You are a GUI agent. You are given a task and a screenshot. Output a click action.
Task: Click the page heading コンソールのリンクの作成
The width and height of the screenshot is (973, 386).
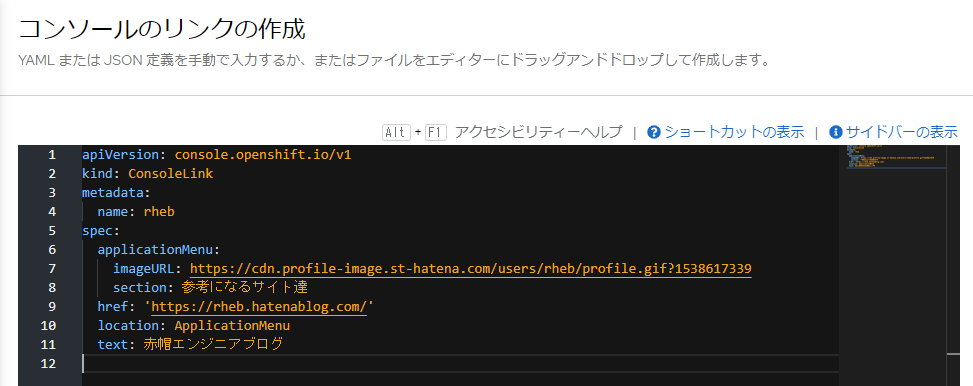[162, 29]
